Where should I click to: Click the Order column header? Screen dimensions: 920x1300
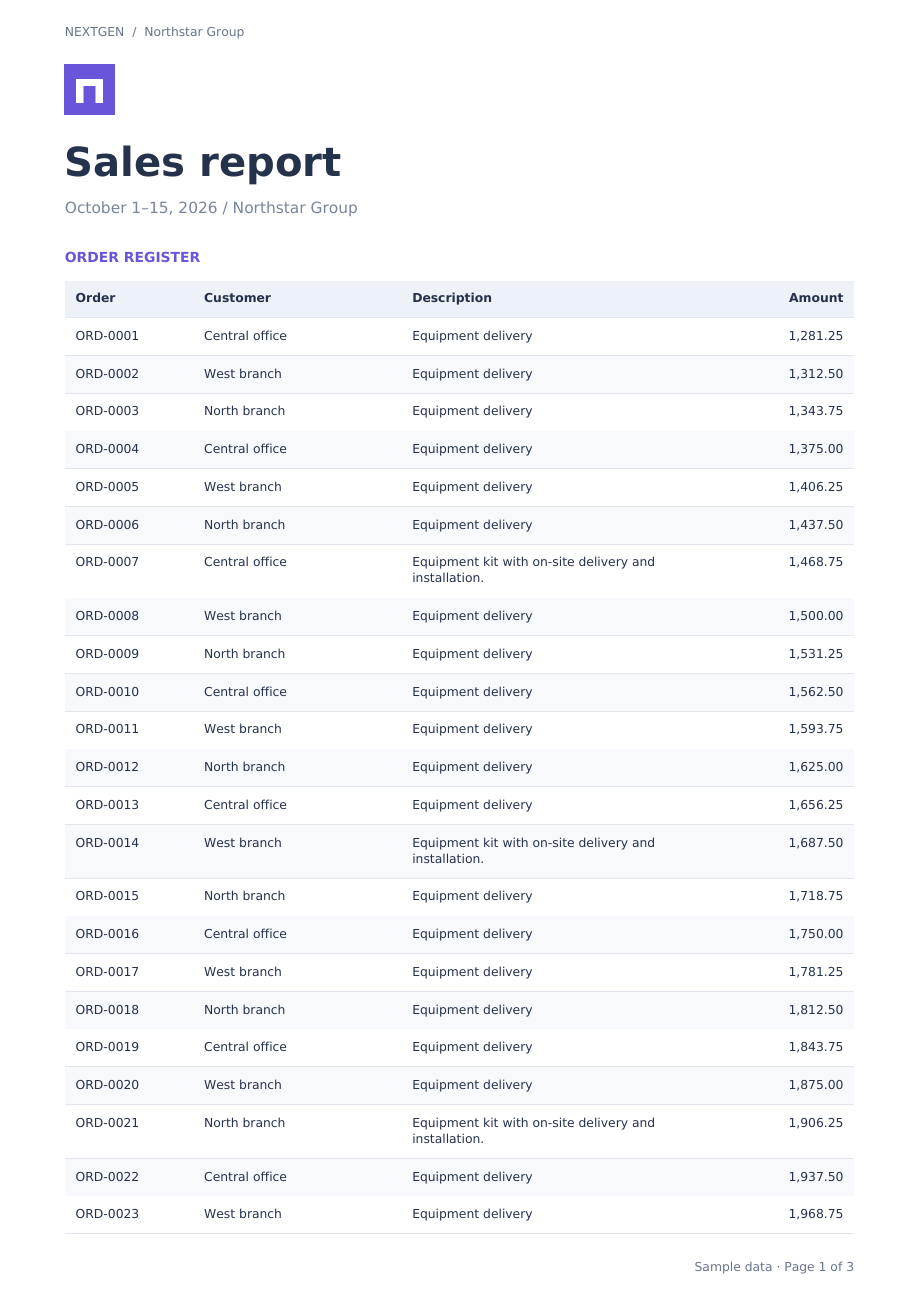click(95, 298)
